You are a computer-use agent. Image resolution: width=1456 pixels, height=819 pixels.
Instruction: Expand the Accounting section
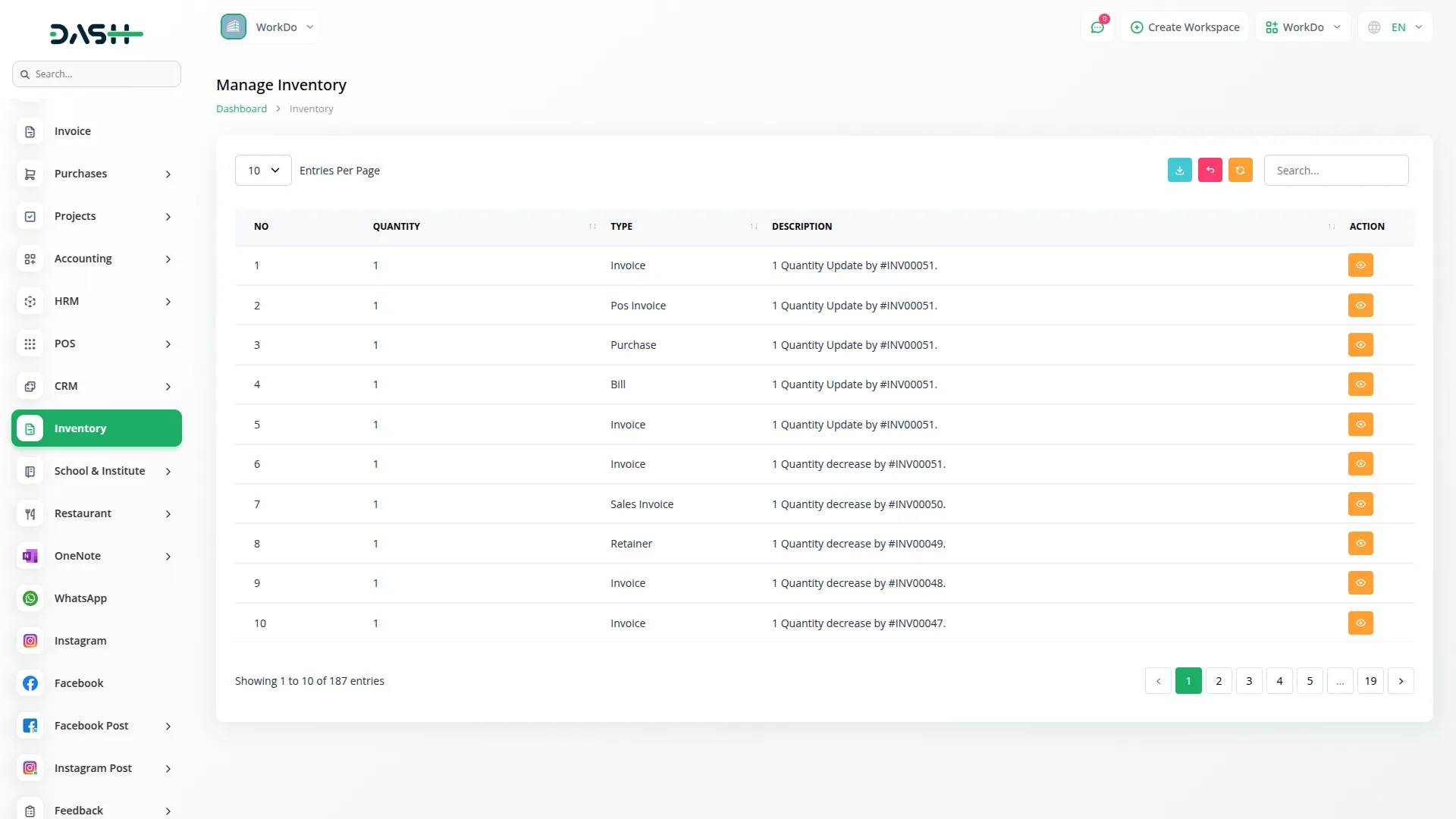point(82,258)
